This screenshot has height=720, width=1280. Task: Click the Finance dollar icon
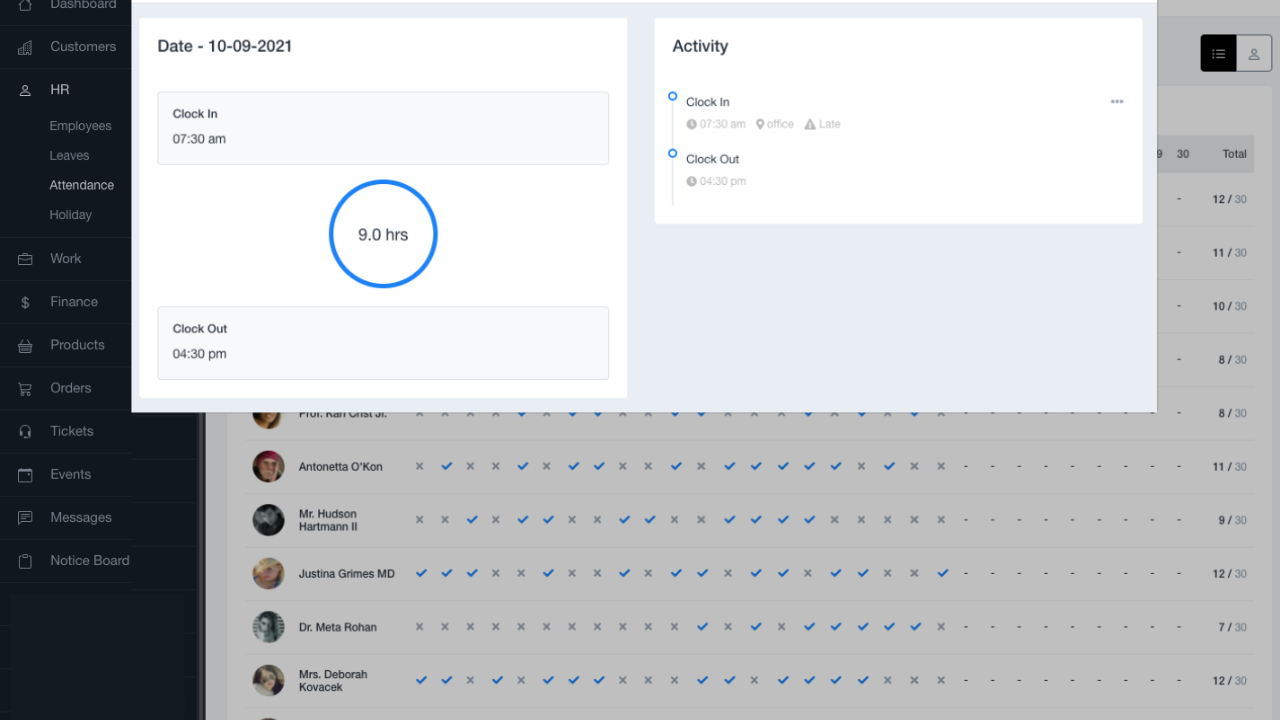pos(26,302)
